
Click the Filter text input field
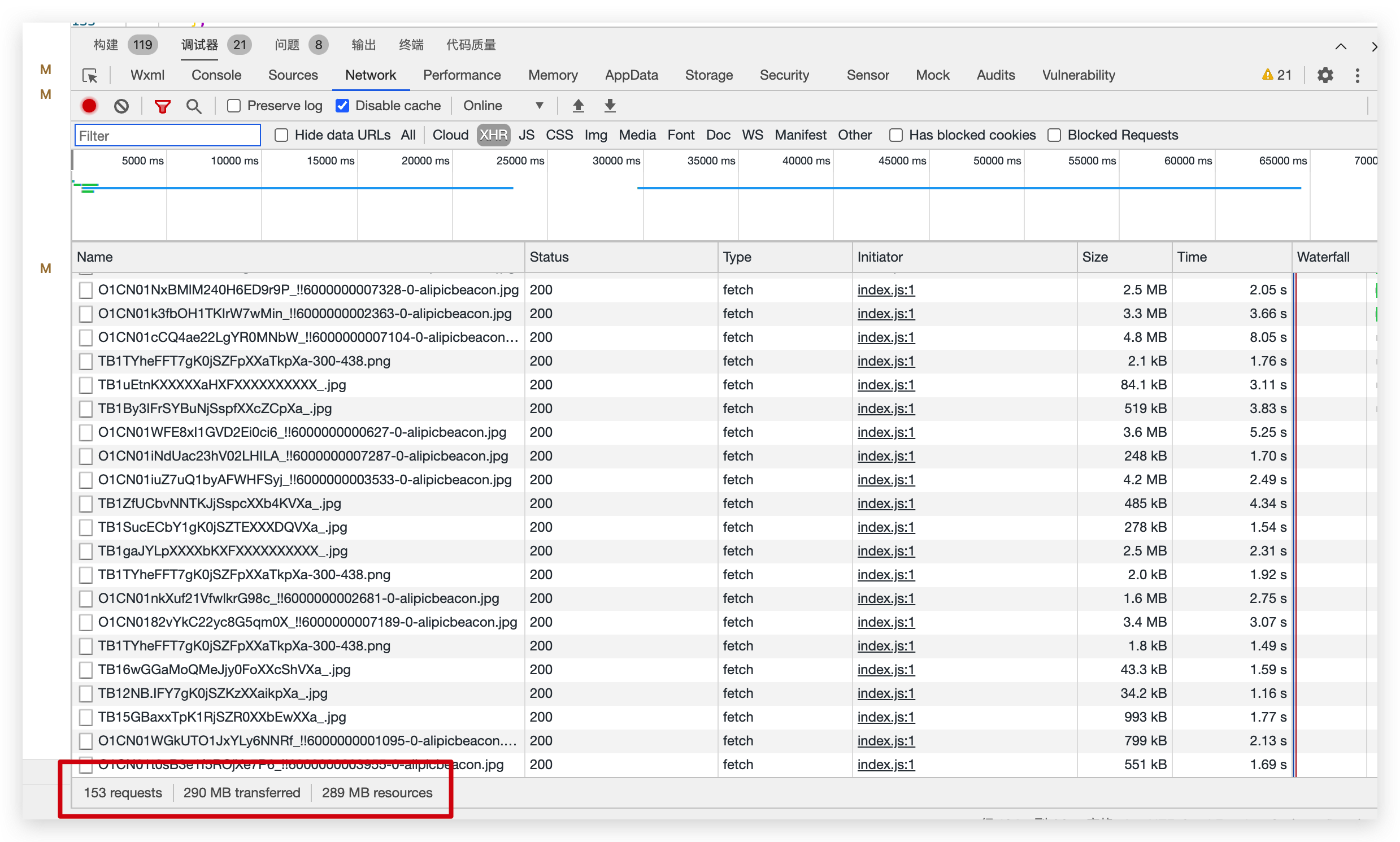[x=167, y=136]
